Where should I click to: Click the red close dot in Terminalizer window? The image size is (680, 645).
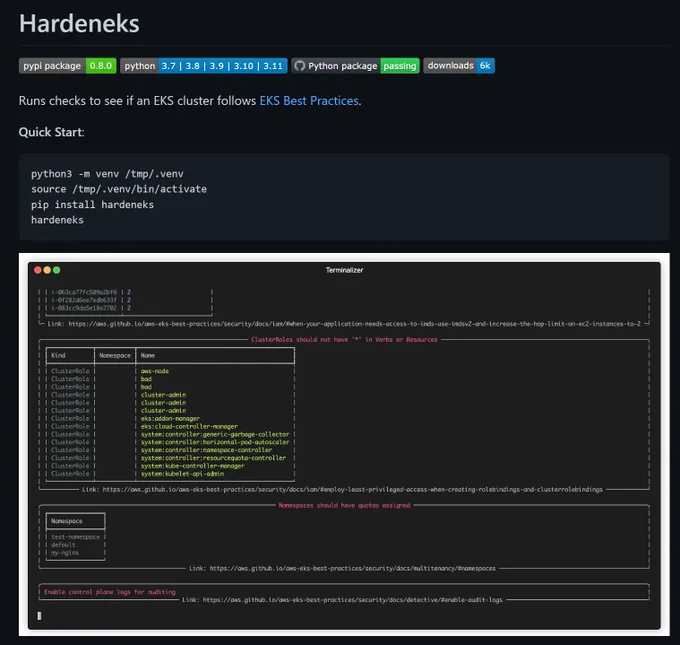click(x=38, y=270)
